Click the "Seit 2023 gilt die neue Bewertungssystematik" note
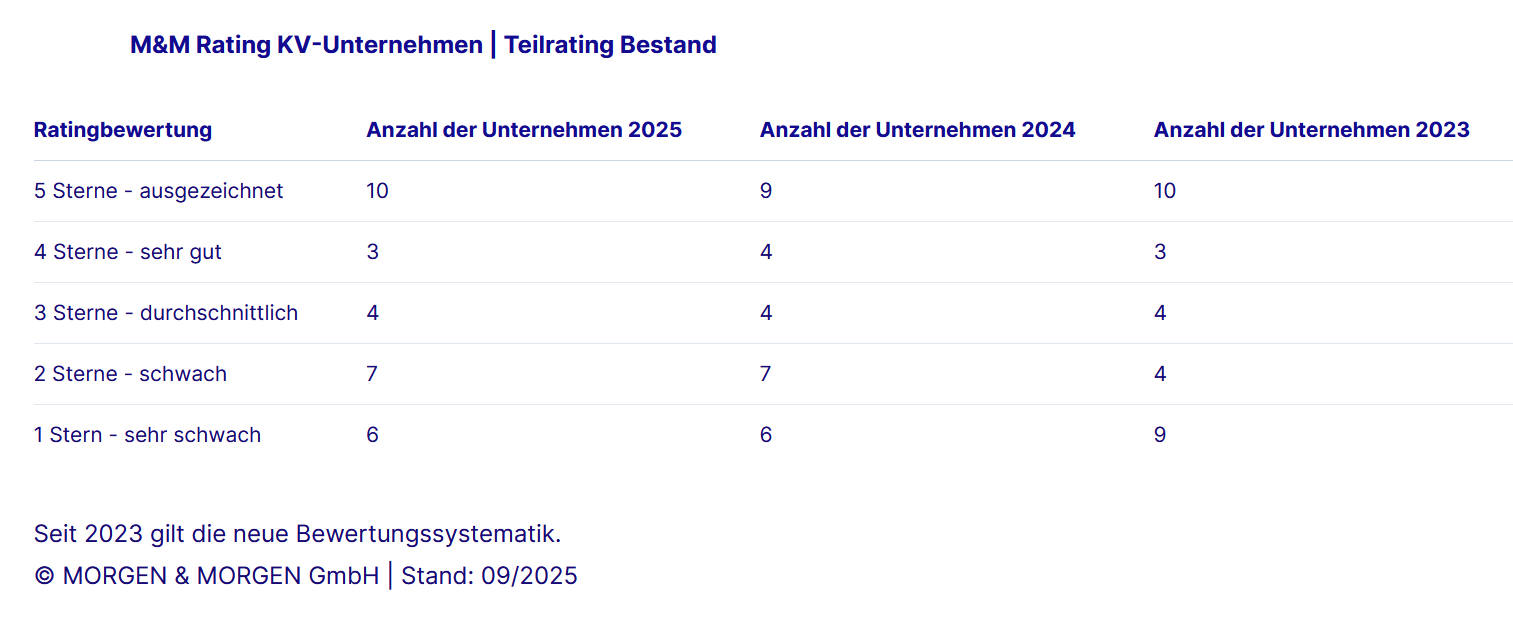The width and height of the screenshot is (1513, 619). tap(297, 534)
